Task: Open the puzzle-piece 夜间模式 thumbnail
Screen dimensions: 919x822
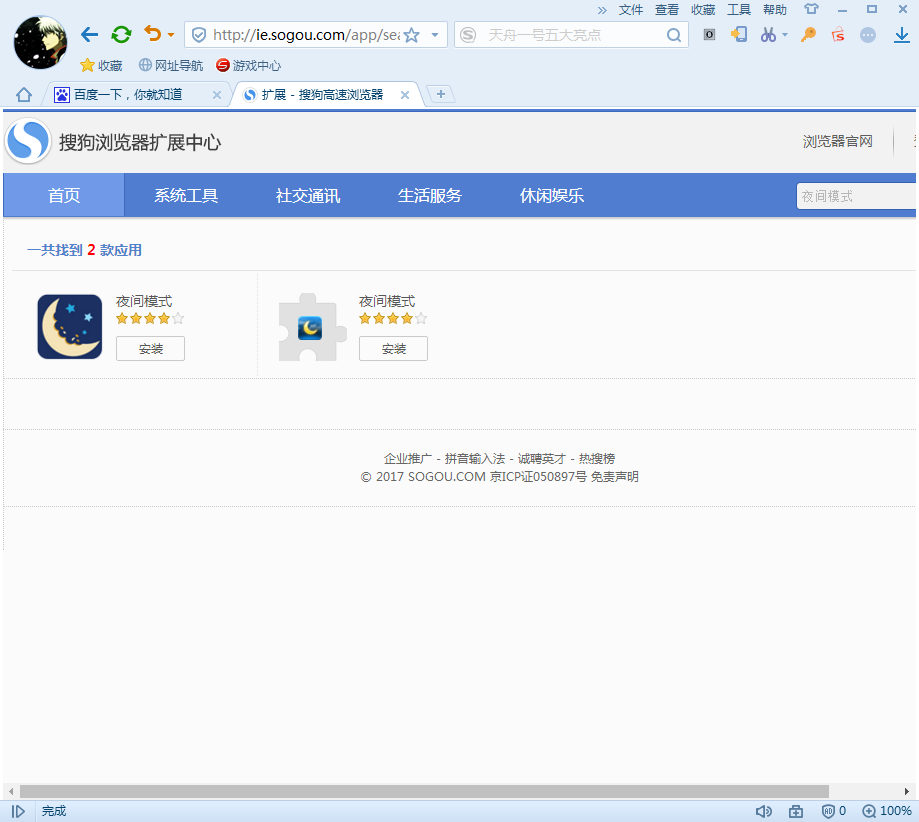Action: [x=312, y=327]
